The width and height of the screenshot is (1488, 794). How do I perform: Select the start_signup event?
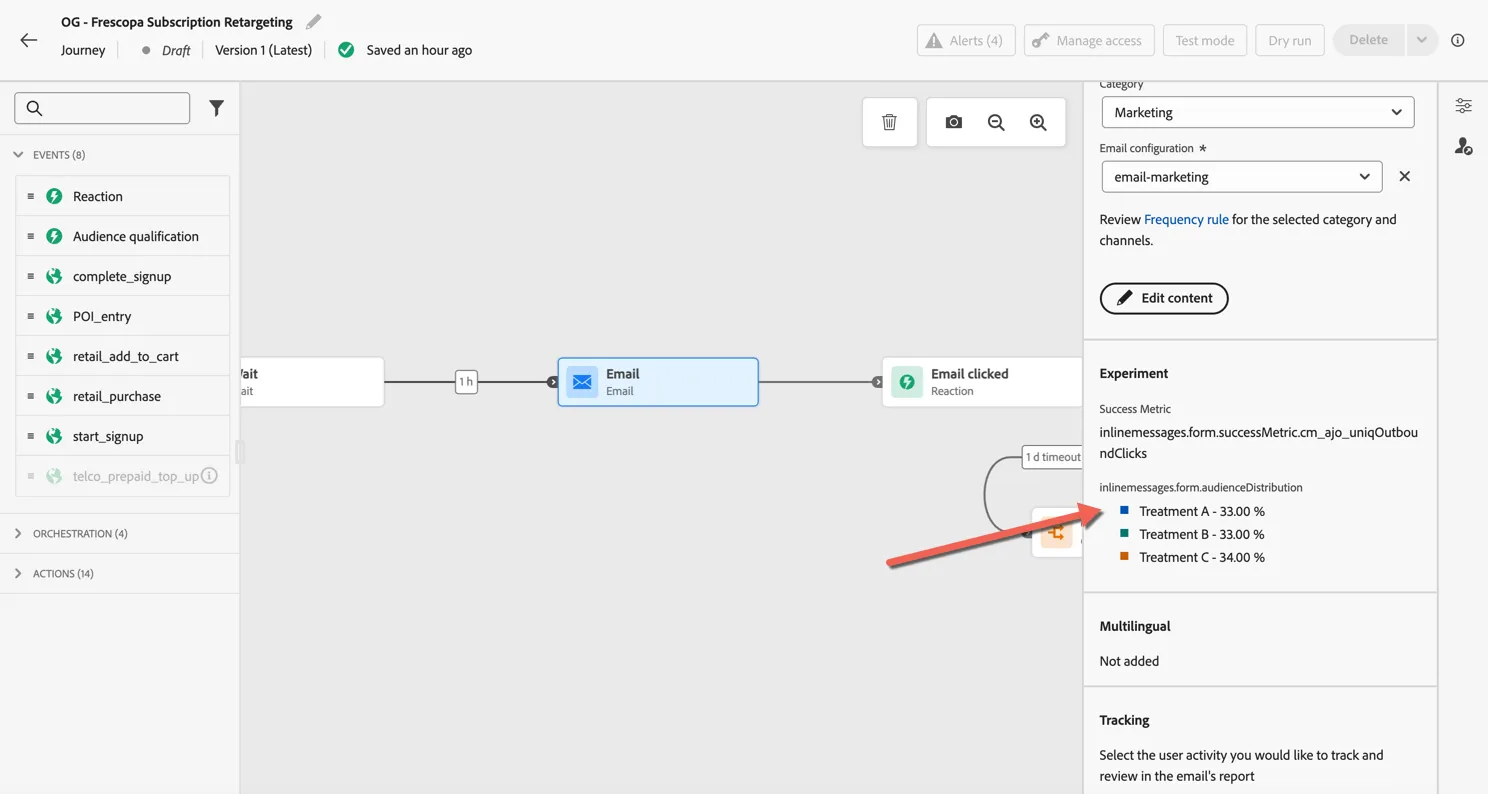pyautogui.click(x=123, y=436)
